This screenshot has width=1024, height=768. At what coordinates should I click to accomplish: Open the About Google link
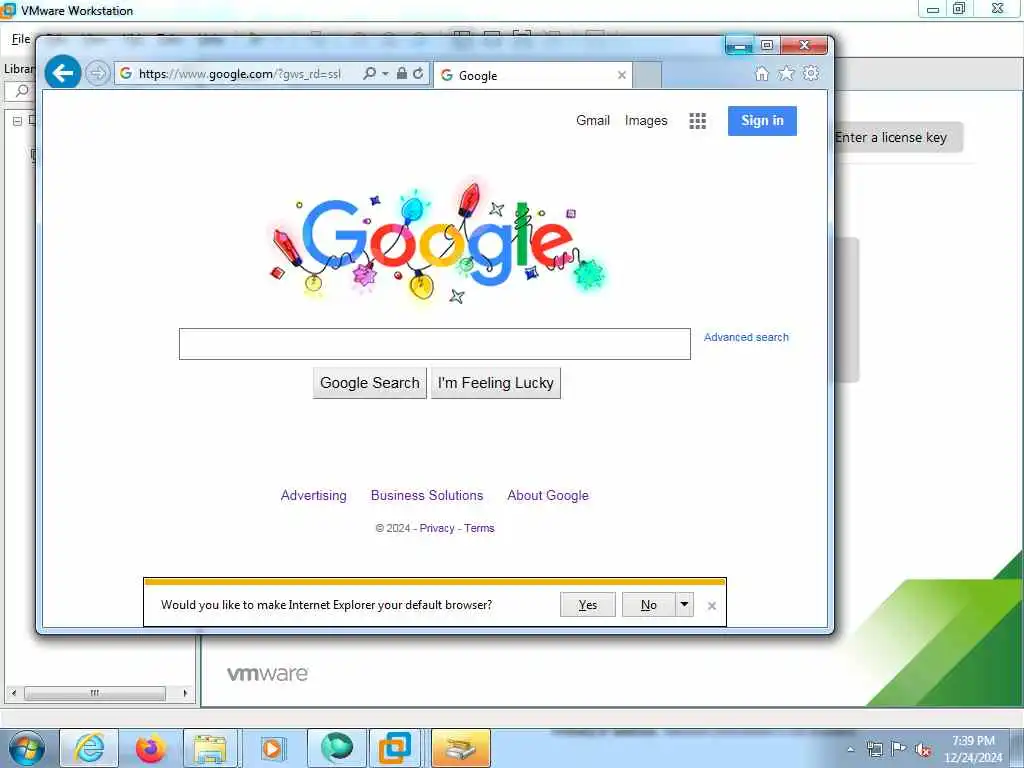548,496
